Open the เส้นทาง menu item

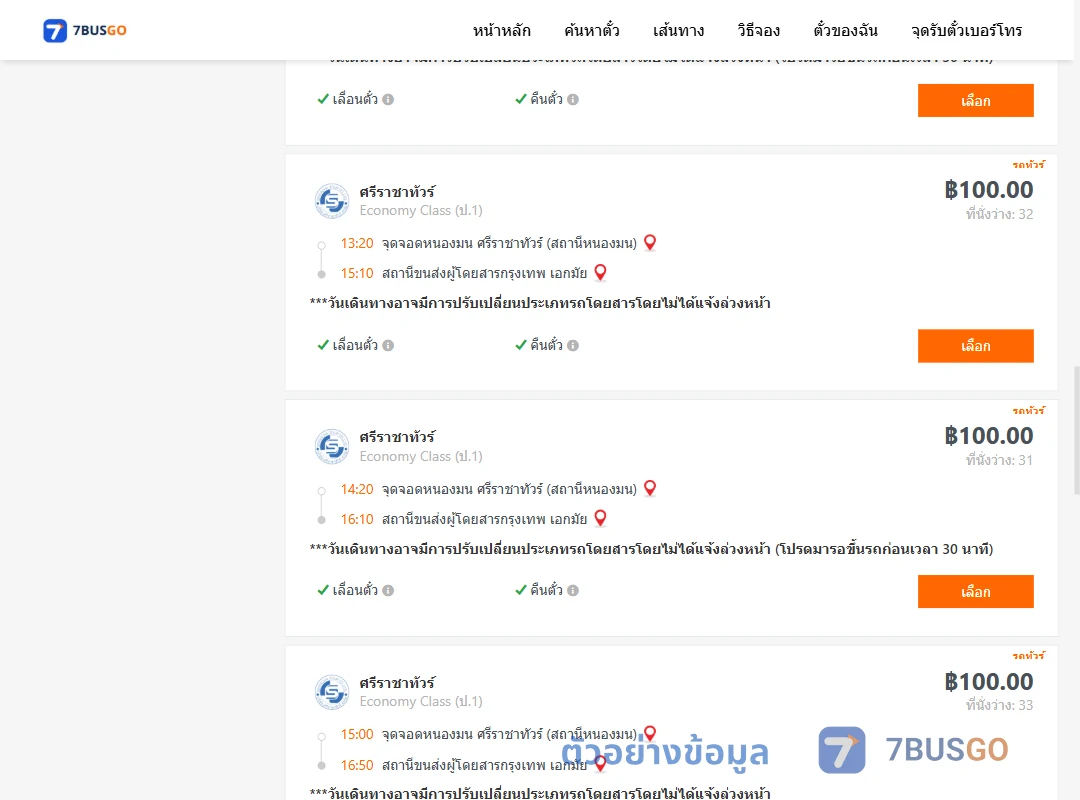pos(678,30)
